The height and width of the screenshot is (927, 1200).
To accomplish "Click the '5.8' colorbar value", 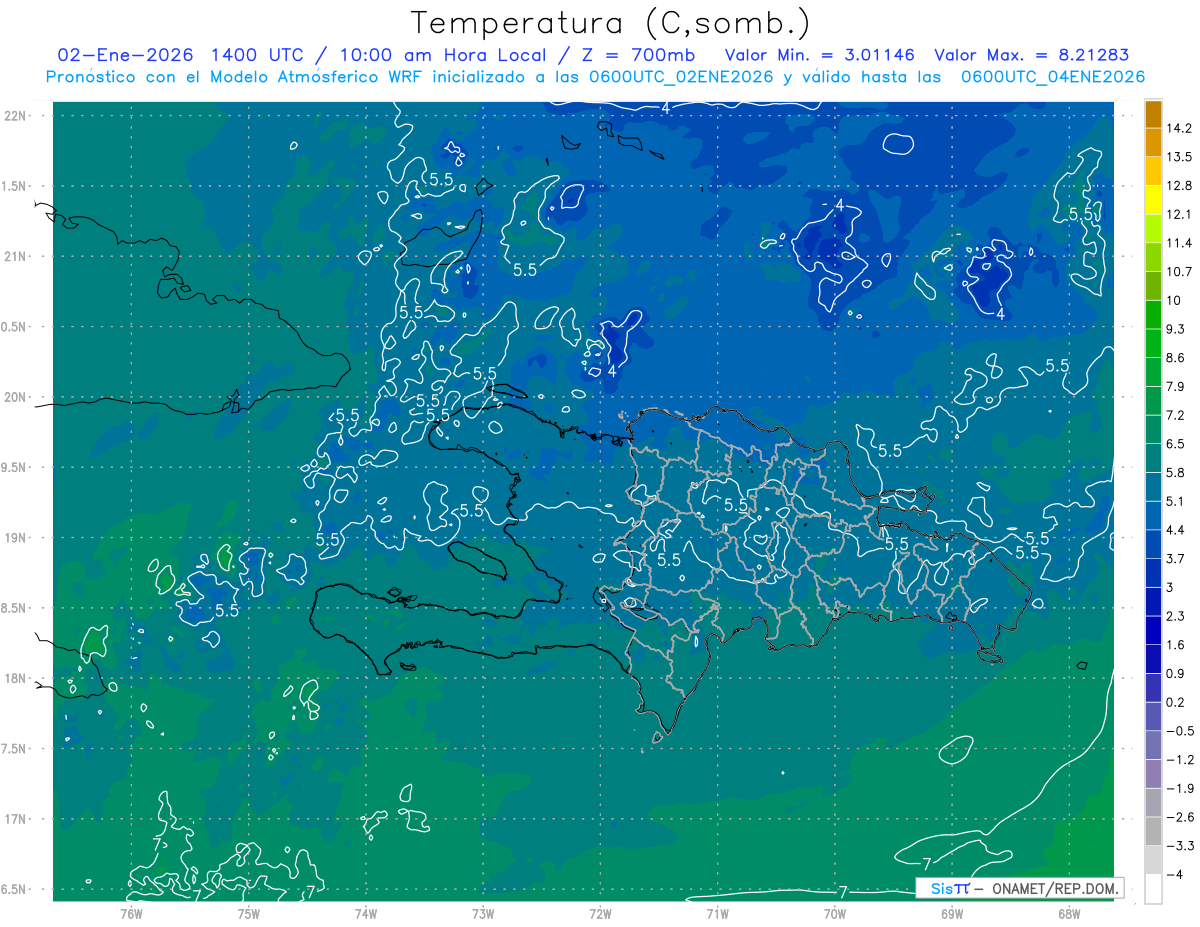I will click(x=1176, y=473).
